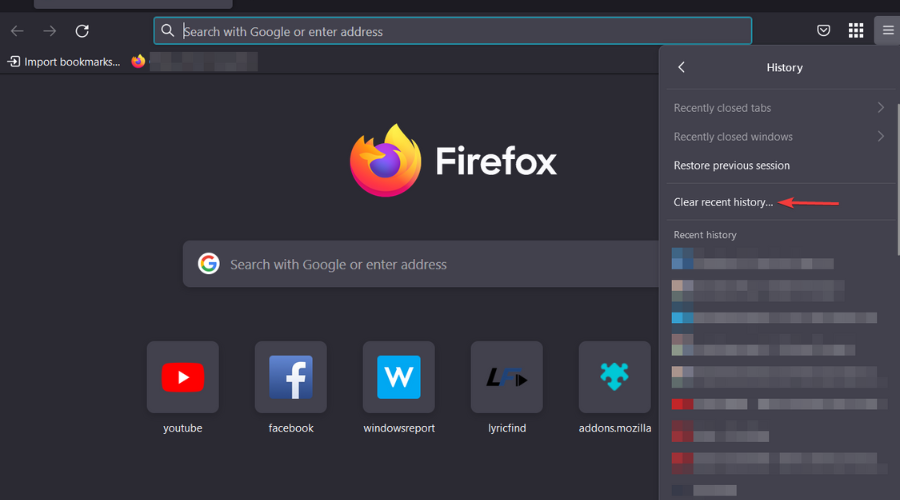Click the magnifier icon in address bar

click(x=167, y=30)
